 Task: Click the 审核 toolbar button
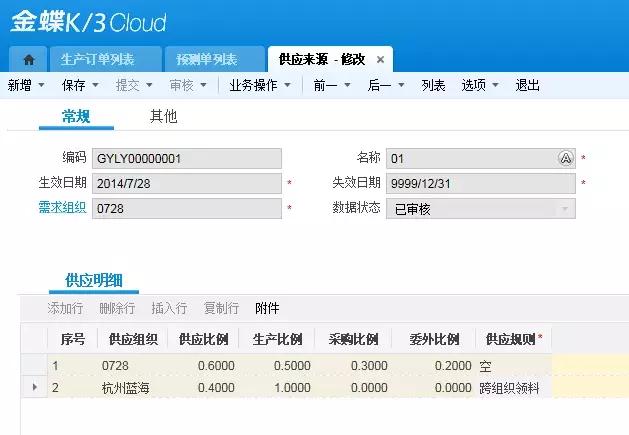pos(182,85)
